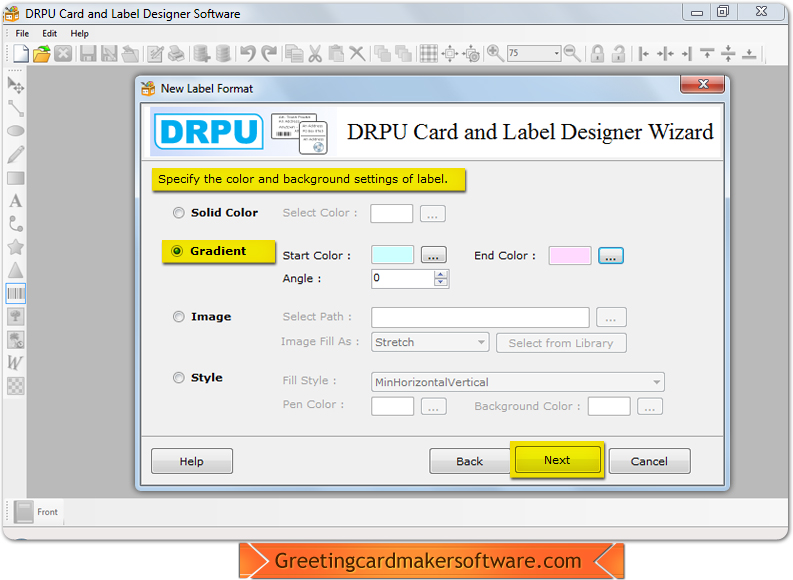Click the Angle input field
793x580 pixels.
[x=403, y=279]
